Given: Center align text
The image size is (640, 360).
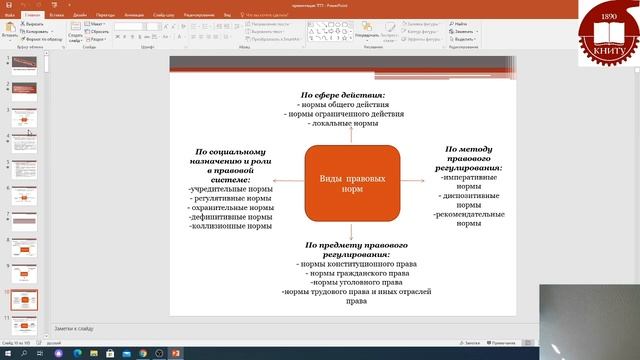Looking at the screenshot, I should point(201,37).
